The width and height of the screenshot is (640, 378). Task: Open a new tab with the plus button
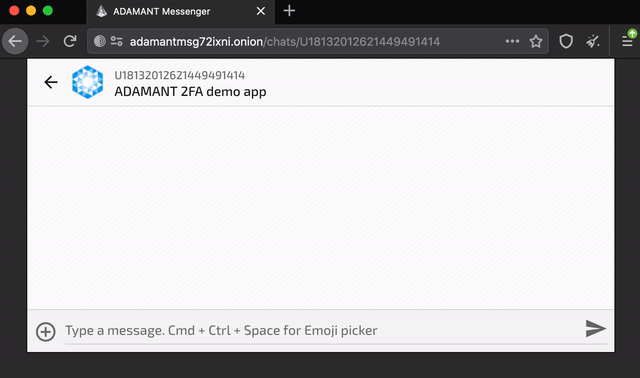[x=289, y=11]
